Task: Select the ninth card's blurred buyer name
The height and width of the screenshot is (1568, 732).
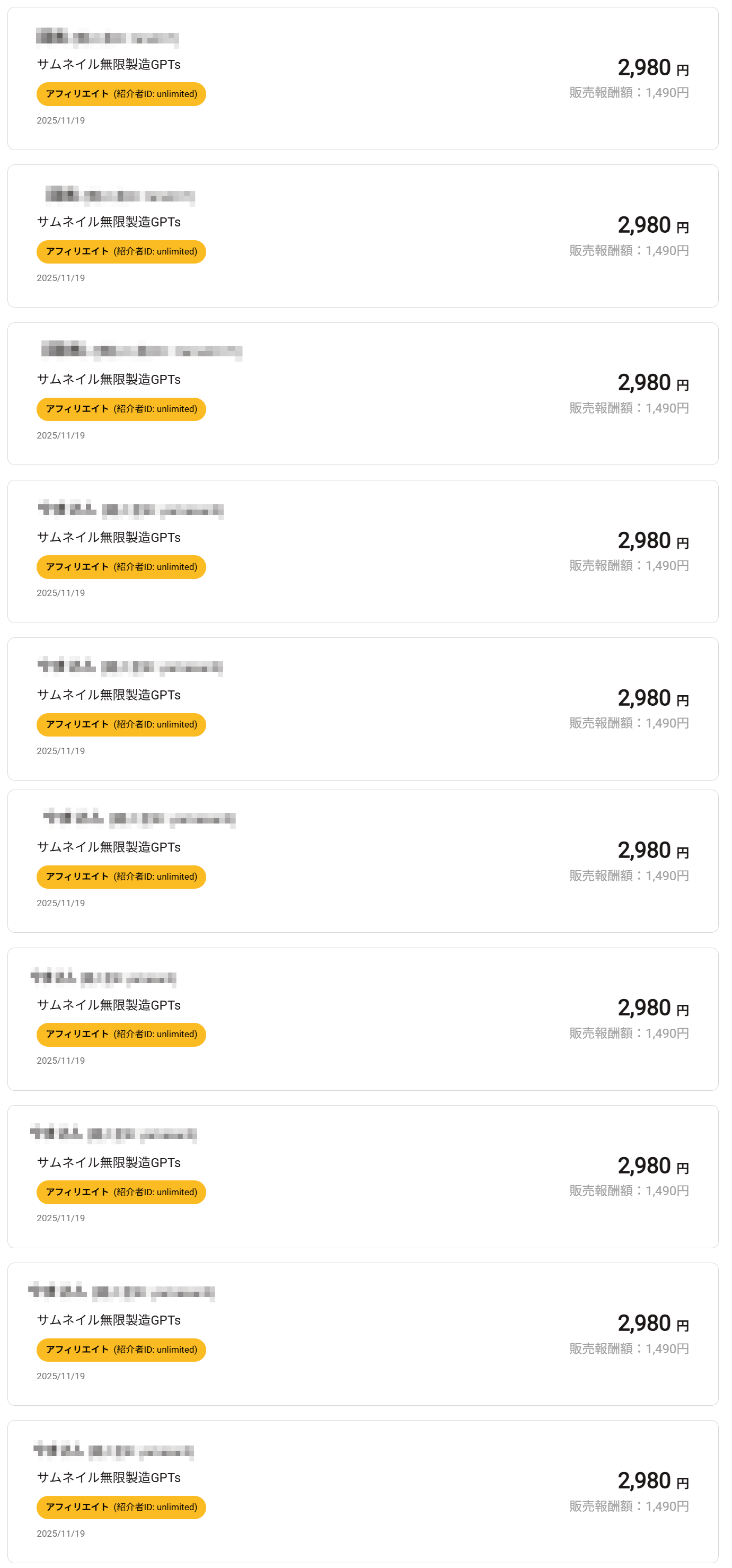Action: click(121, 1292)
